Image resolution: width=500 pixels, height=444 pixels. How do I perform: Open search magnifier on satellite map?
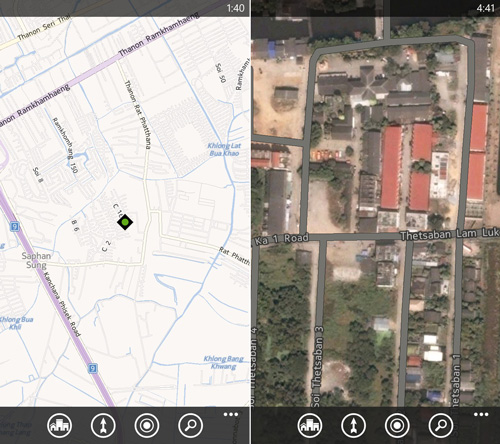click(x=441, y=425)
